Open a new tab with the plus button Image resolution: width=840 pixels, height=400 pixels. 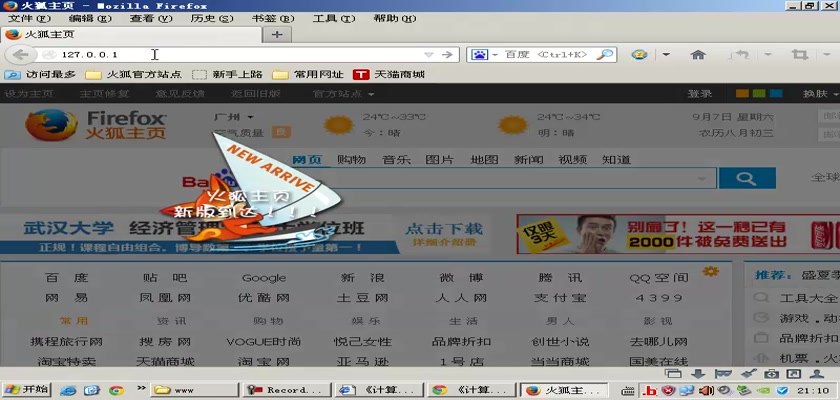pyautogui.click(x=277, y=35)
